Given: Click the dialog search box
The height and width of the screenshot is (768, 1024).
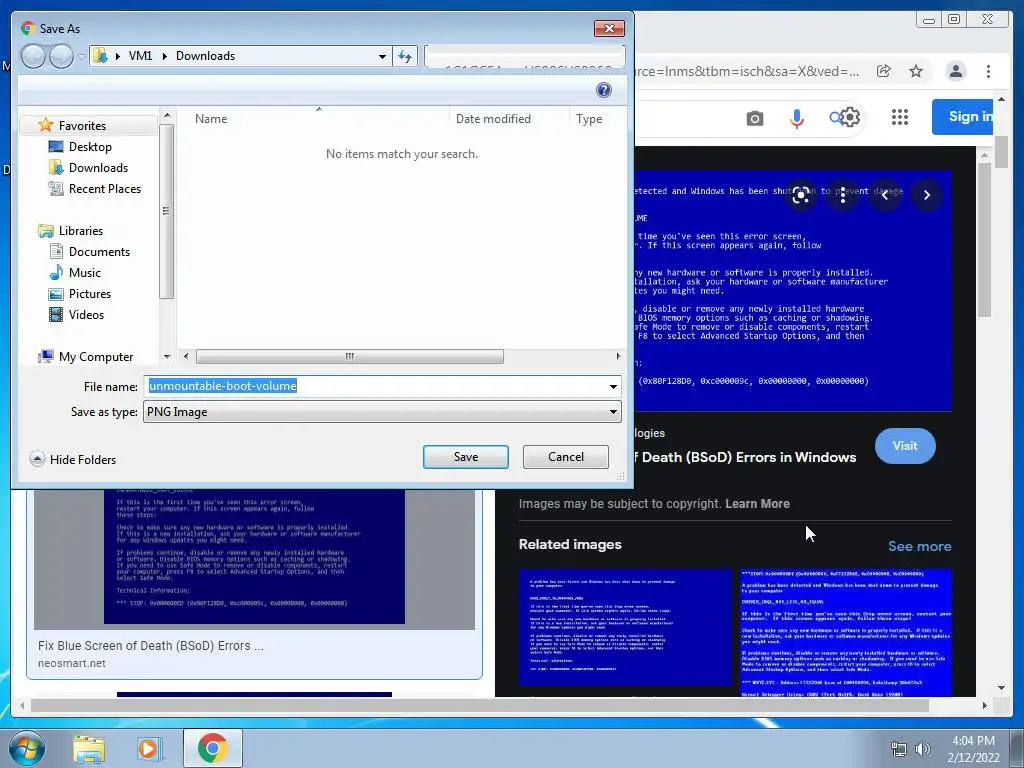Looking at the screenshot, I should (524, 56).
